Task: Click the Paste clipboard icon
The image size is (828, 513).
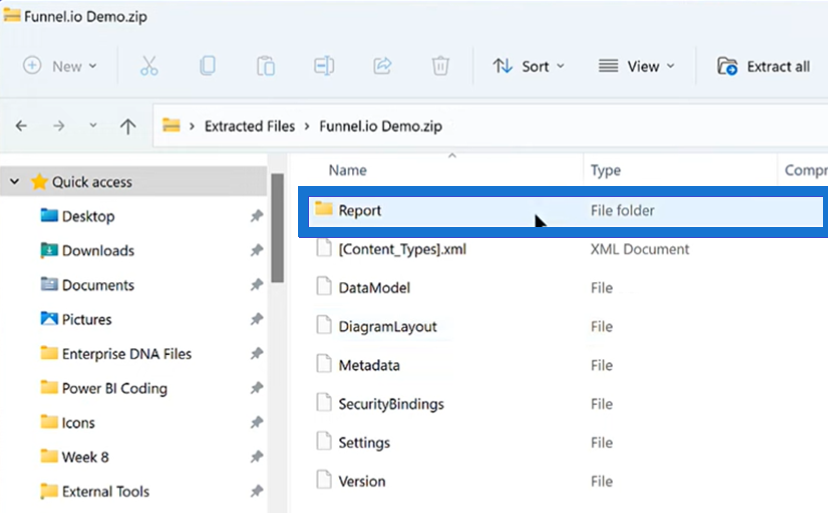Action: pyautogui.click(x=266, y=66)
